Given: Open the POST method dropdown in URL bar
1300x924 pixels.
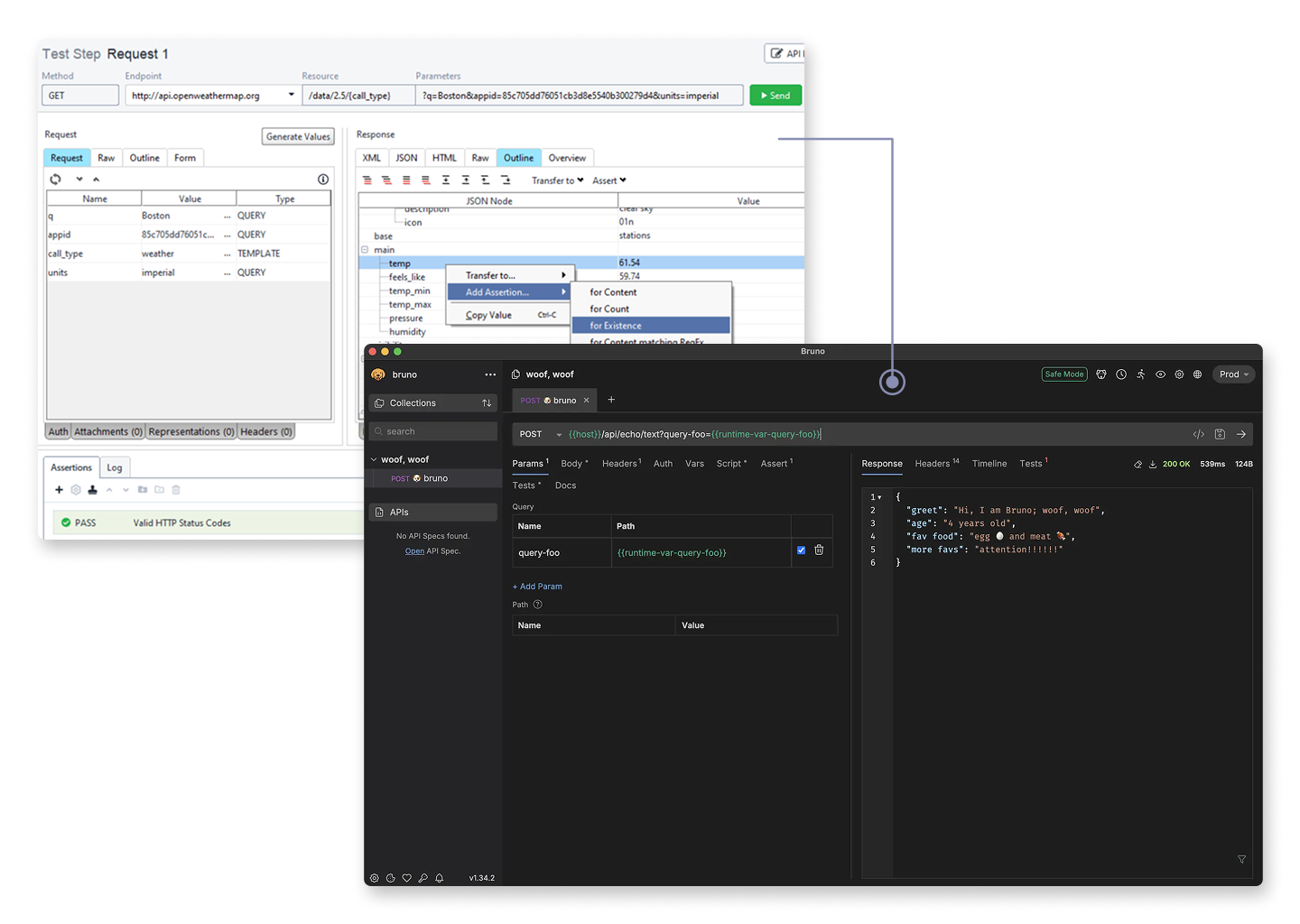Looking at the screenshot, I should coord(540,434).
